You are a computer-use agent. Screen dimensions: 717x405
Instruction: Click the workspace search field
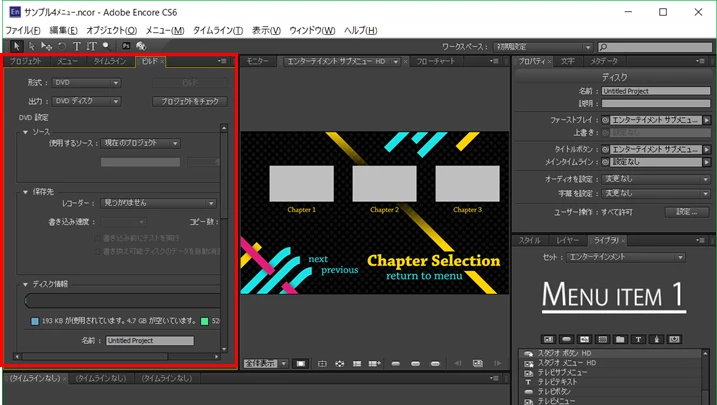(x=655, y=47)
